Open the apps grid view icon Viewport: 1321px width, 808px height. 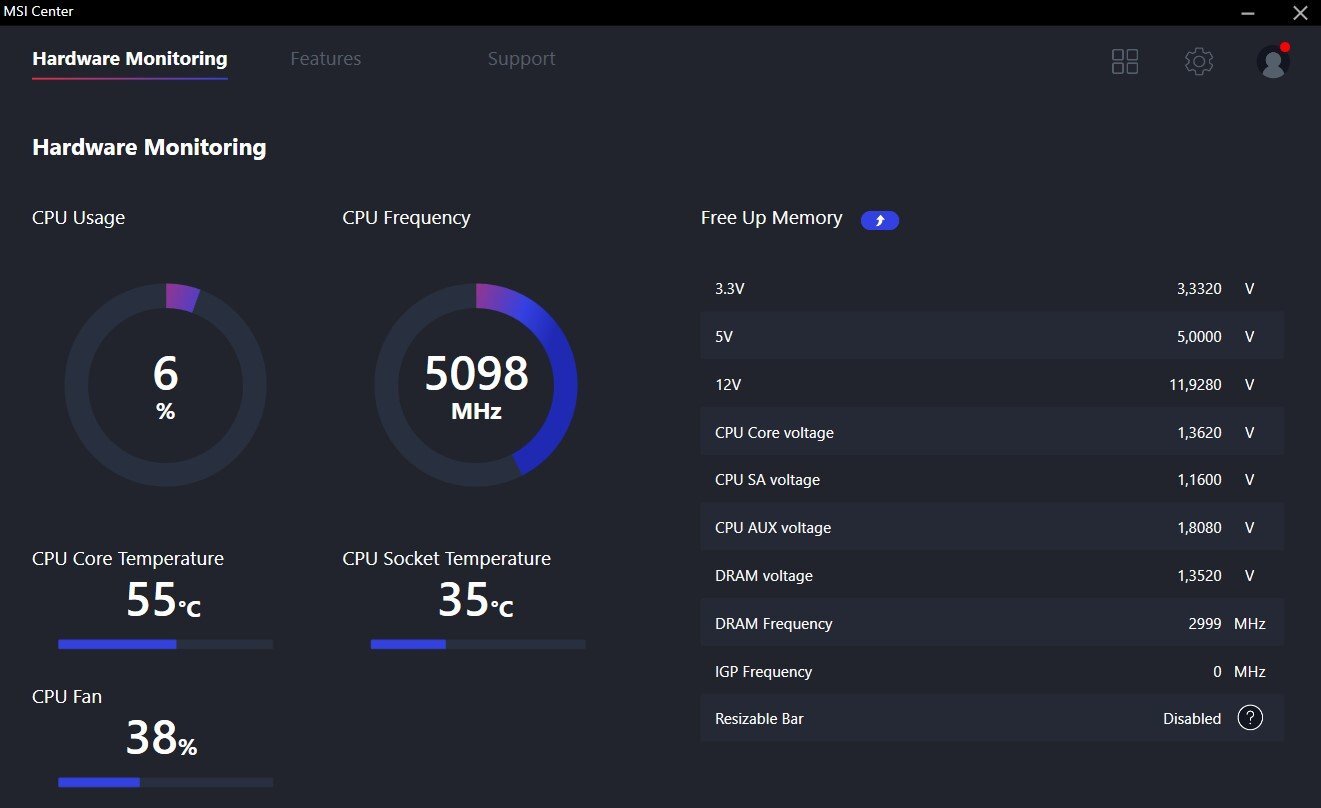click(x=1125, y=61)
